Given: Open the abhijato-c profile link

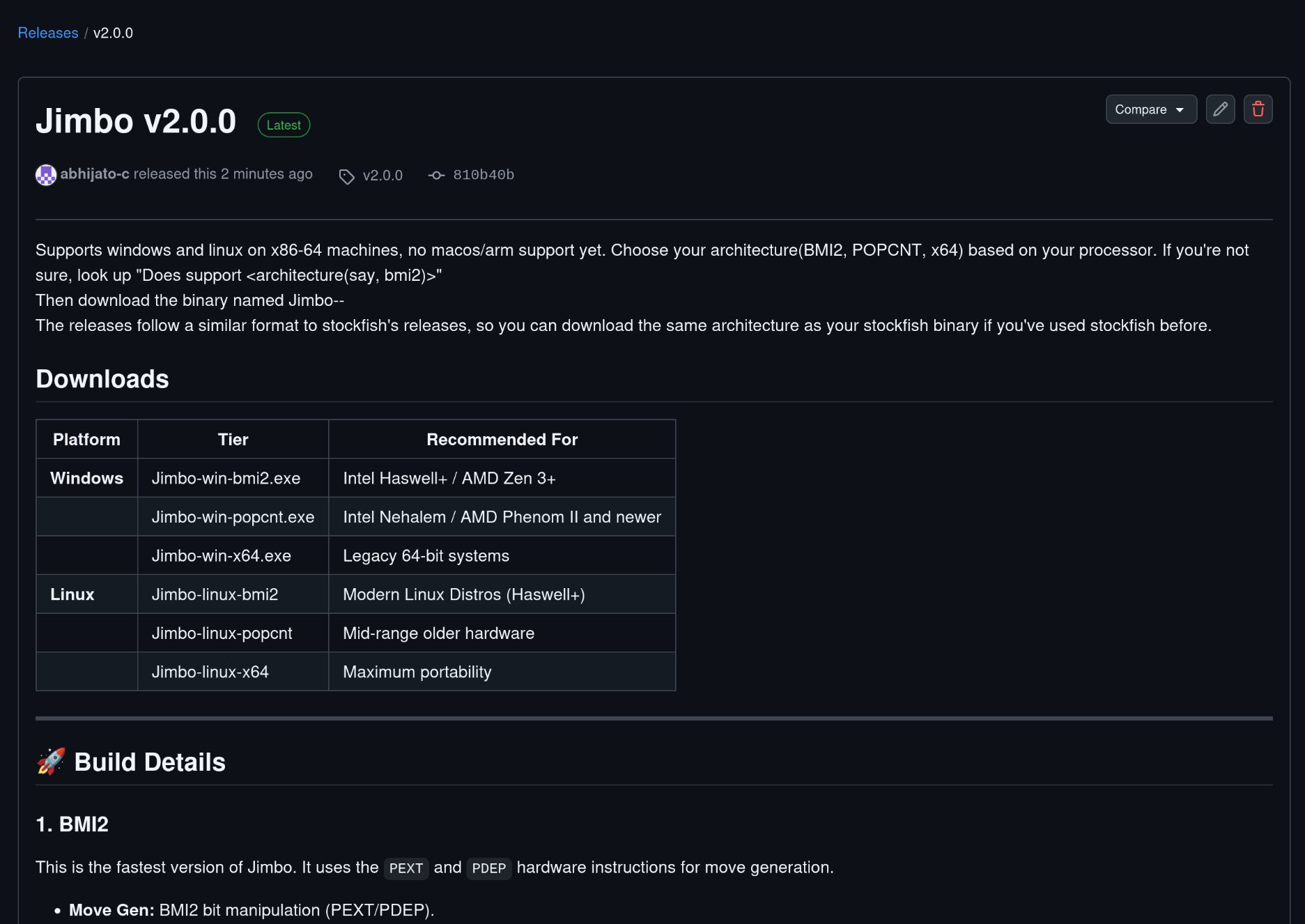Looking at the screenshot, I should tap(95, 174).
